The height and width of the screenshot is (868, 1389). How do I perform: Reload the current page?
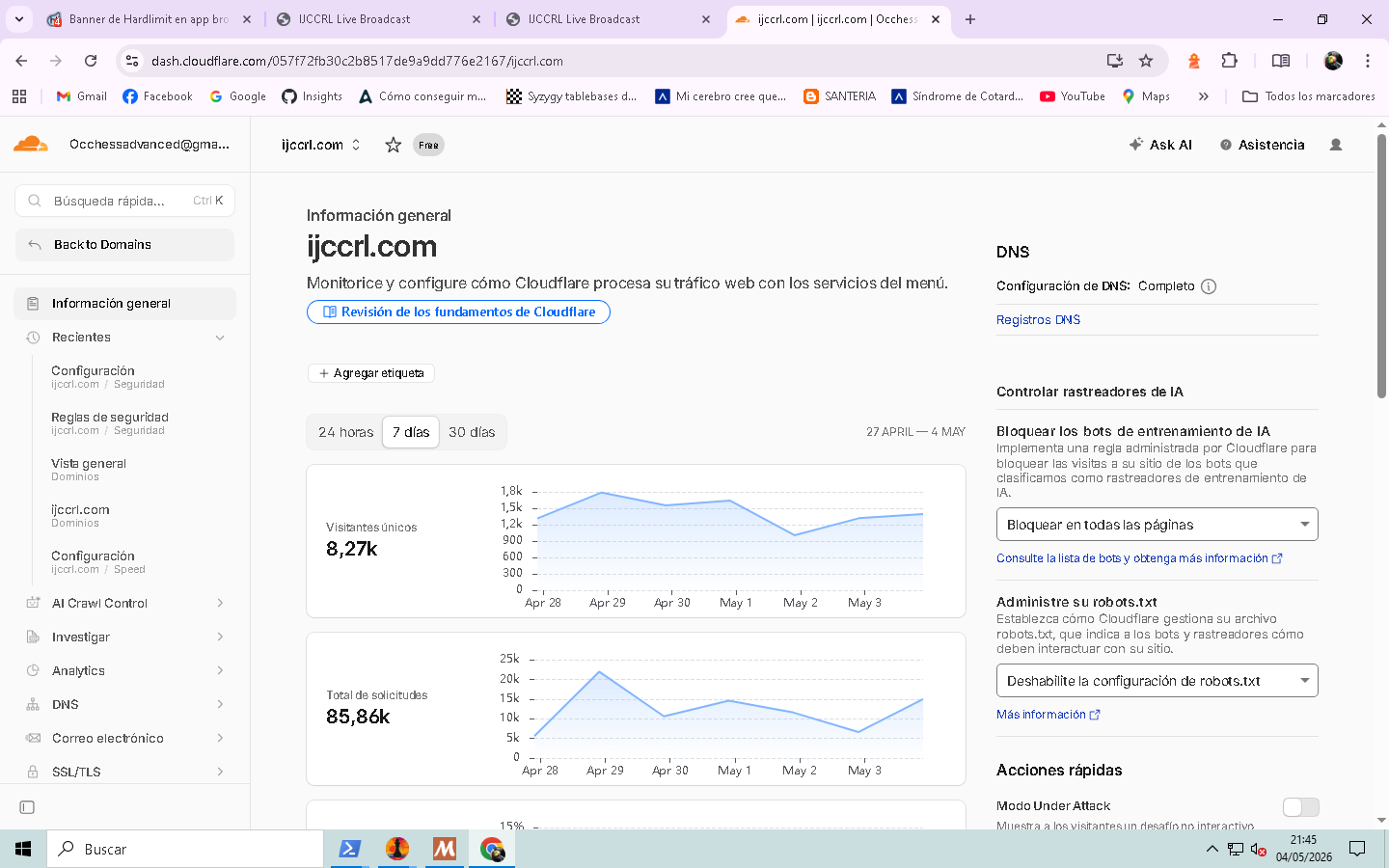click(x=91, y=61)
